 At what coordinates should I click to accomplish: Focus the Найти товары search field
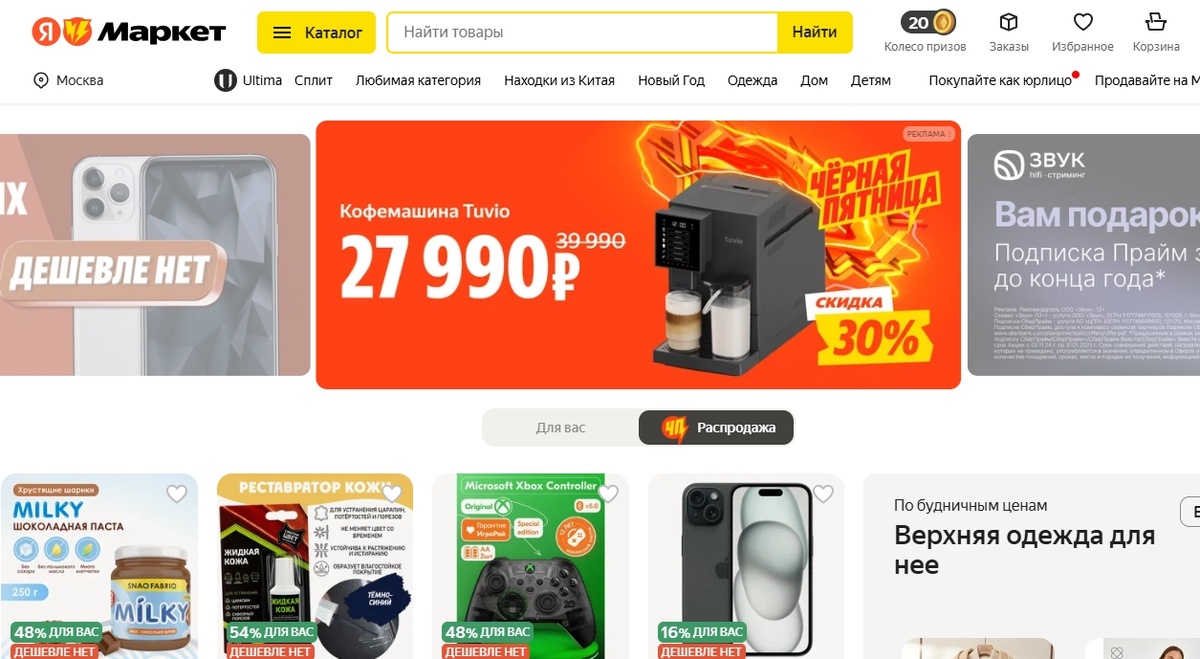tap(582, 32)
